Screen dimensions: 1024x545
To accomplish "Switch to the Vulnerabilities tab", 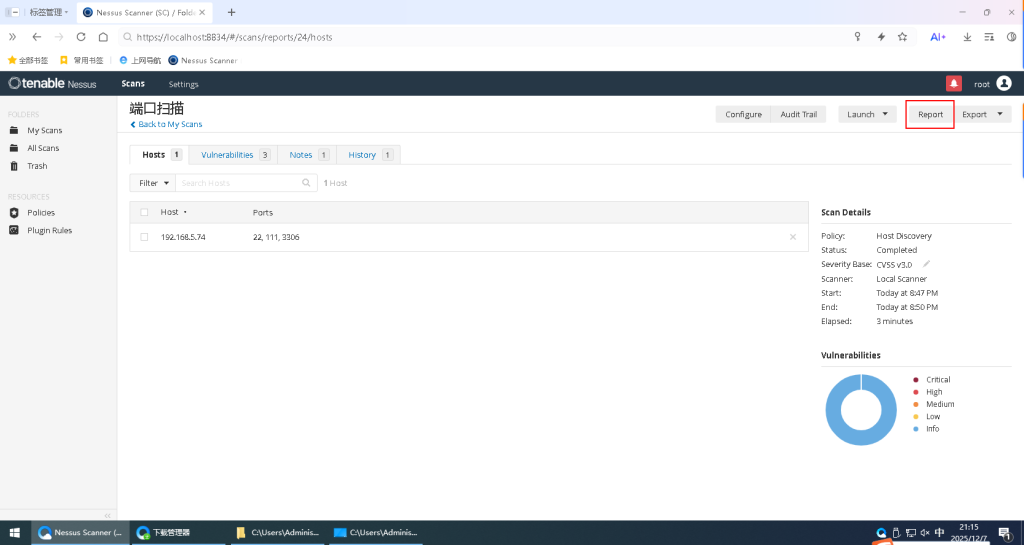I will [235, 155].
